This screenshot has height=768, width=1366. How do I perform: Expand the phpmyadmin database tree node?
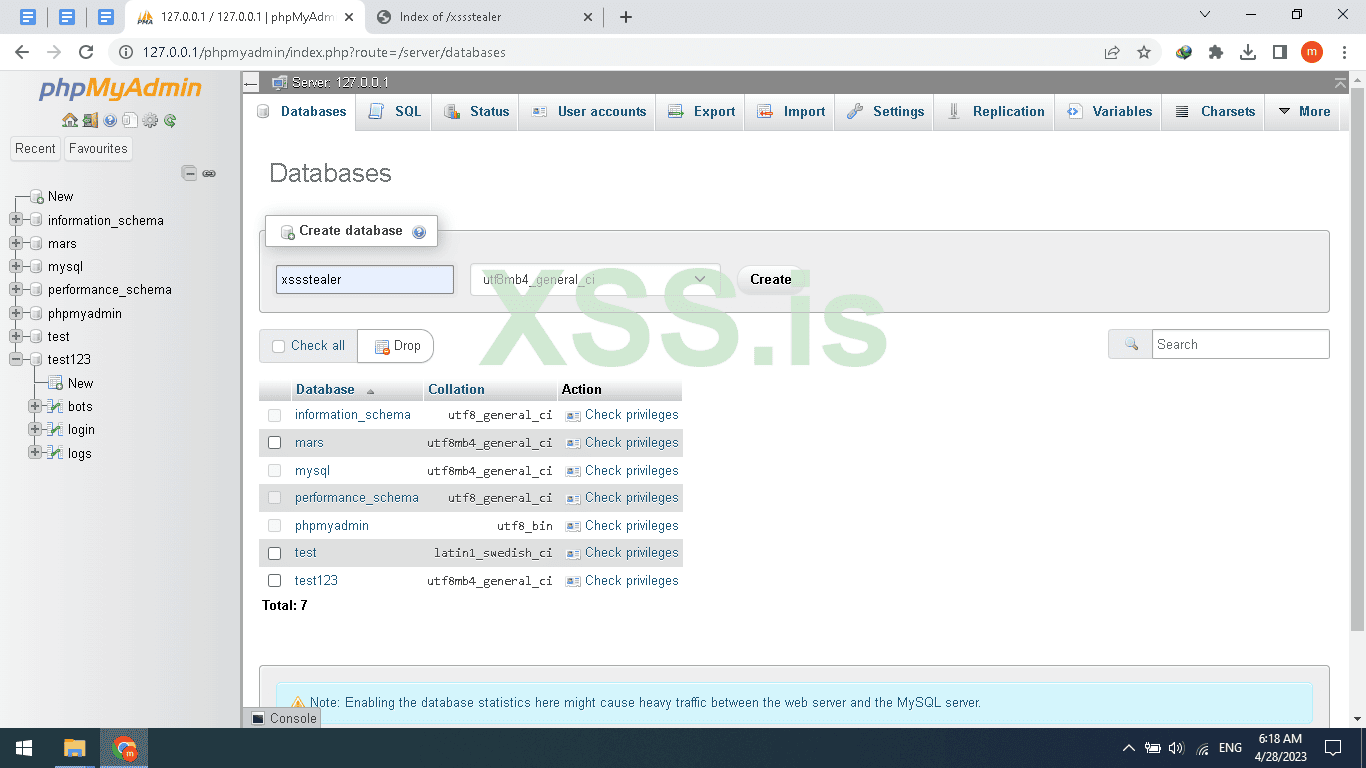pos(16,313)
